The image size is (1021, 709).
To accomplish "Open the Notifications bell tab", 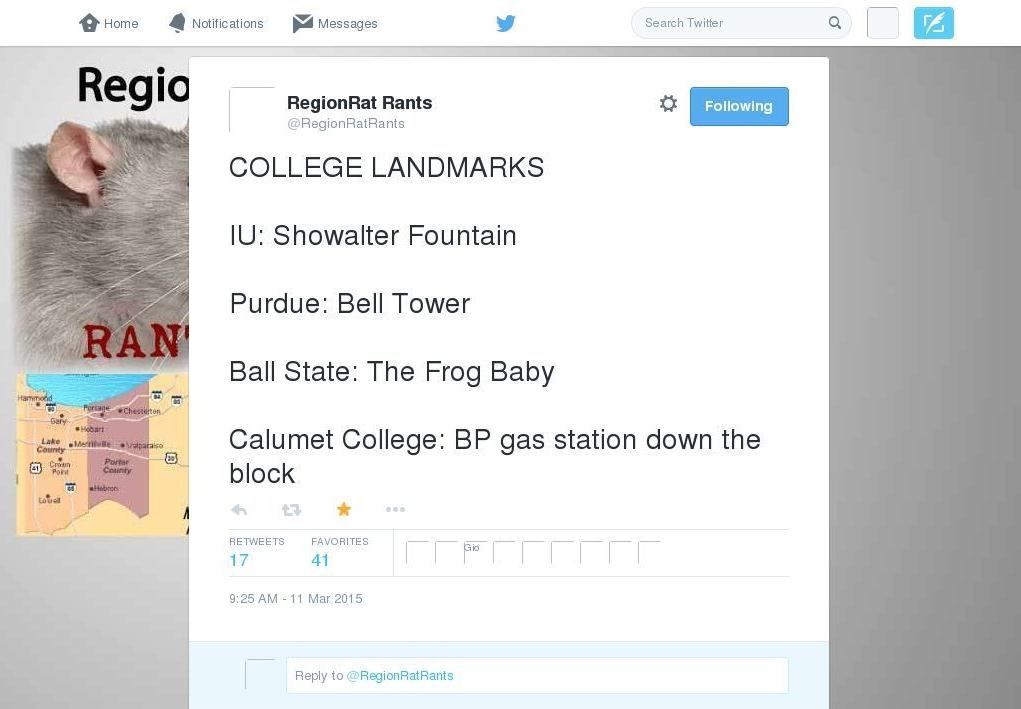I will [216, 23].
